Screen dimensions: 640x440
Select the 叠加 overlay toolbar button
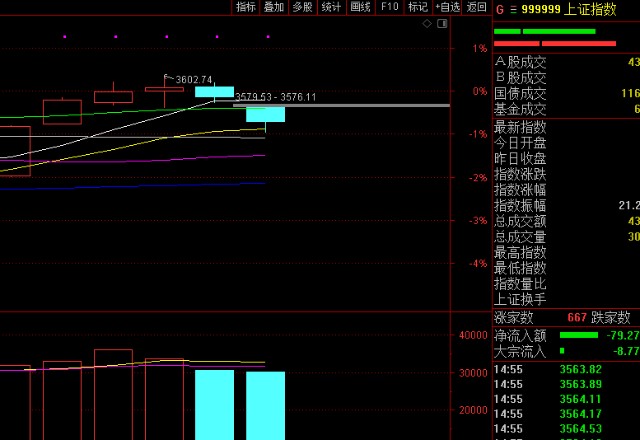274,7
